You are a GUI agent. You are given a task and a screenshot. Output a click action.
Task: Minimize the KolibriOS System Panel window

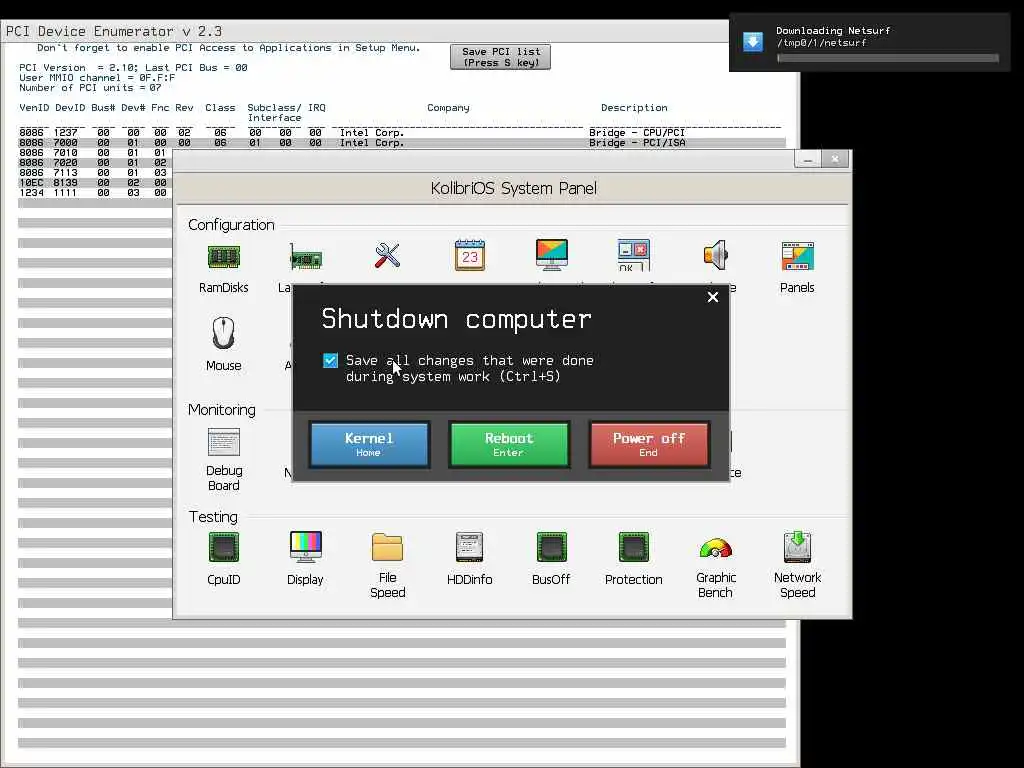click(808, 159)
